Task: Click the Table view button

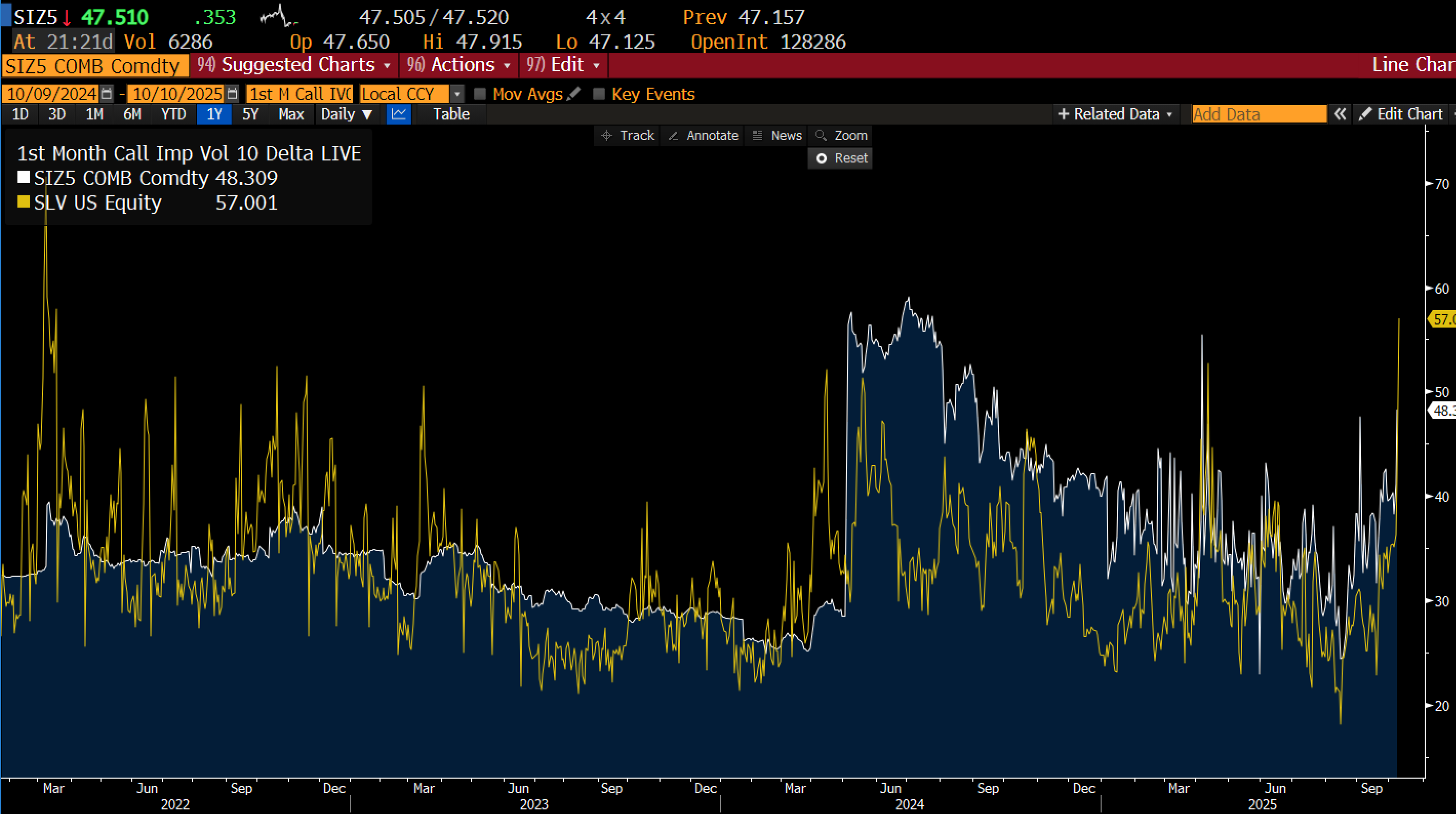Action: coord(451,114)
